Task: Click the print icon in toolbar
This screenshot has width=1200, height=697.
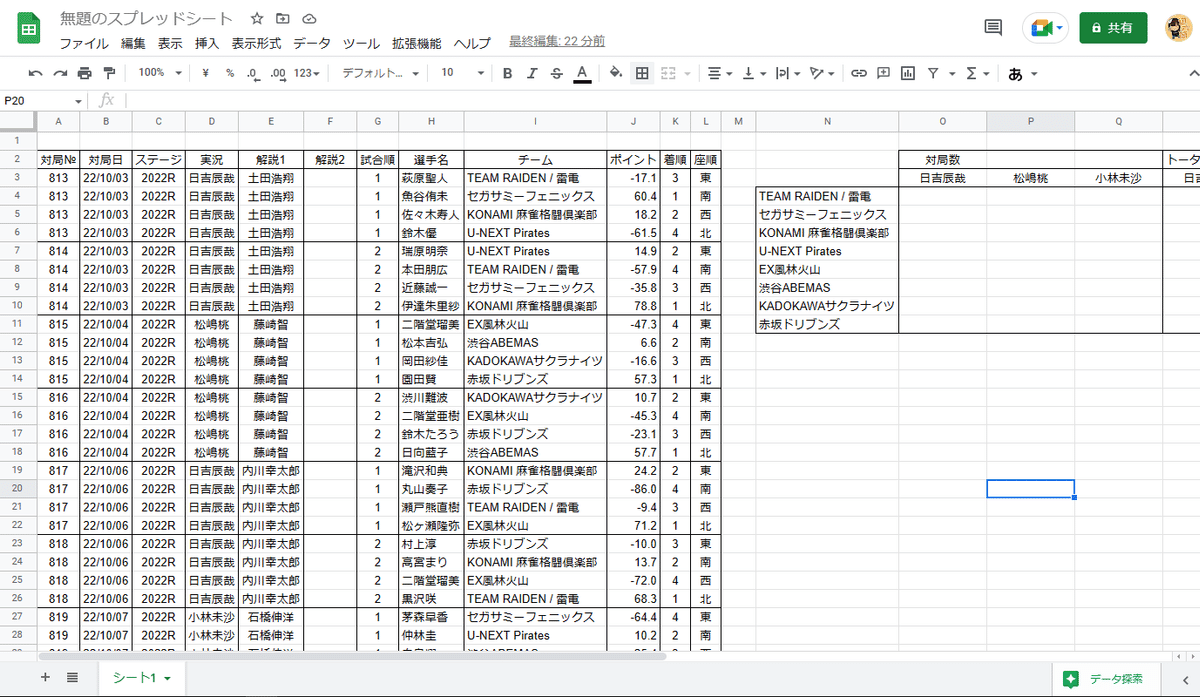Action: (85, 73)
